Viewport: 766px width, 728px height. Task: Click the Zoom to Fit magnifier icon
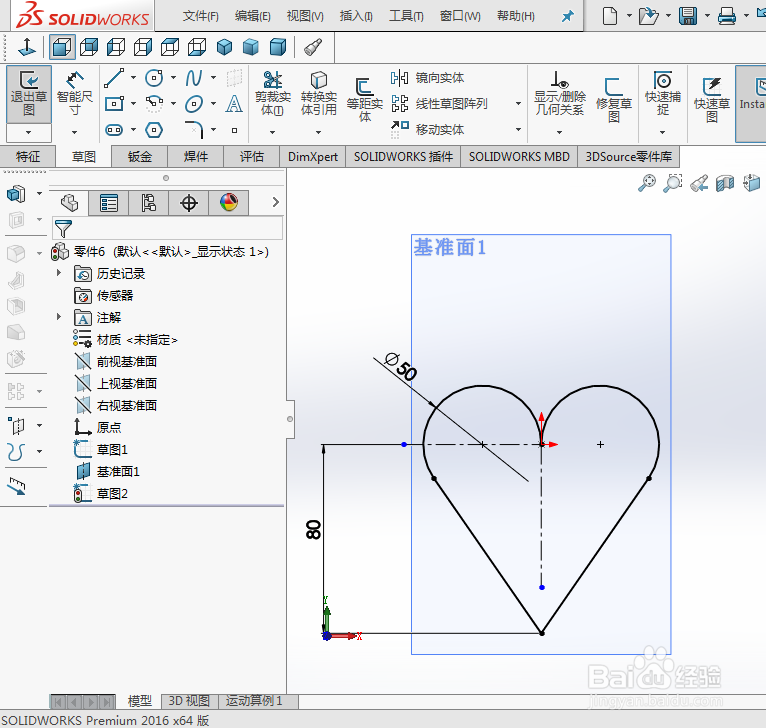point(647,183)
